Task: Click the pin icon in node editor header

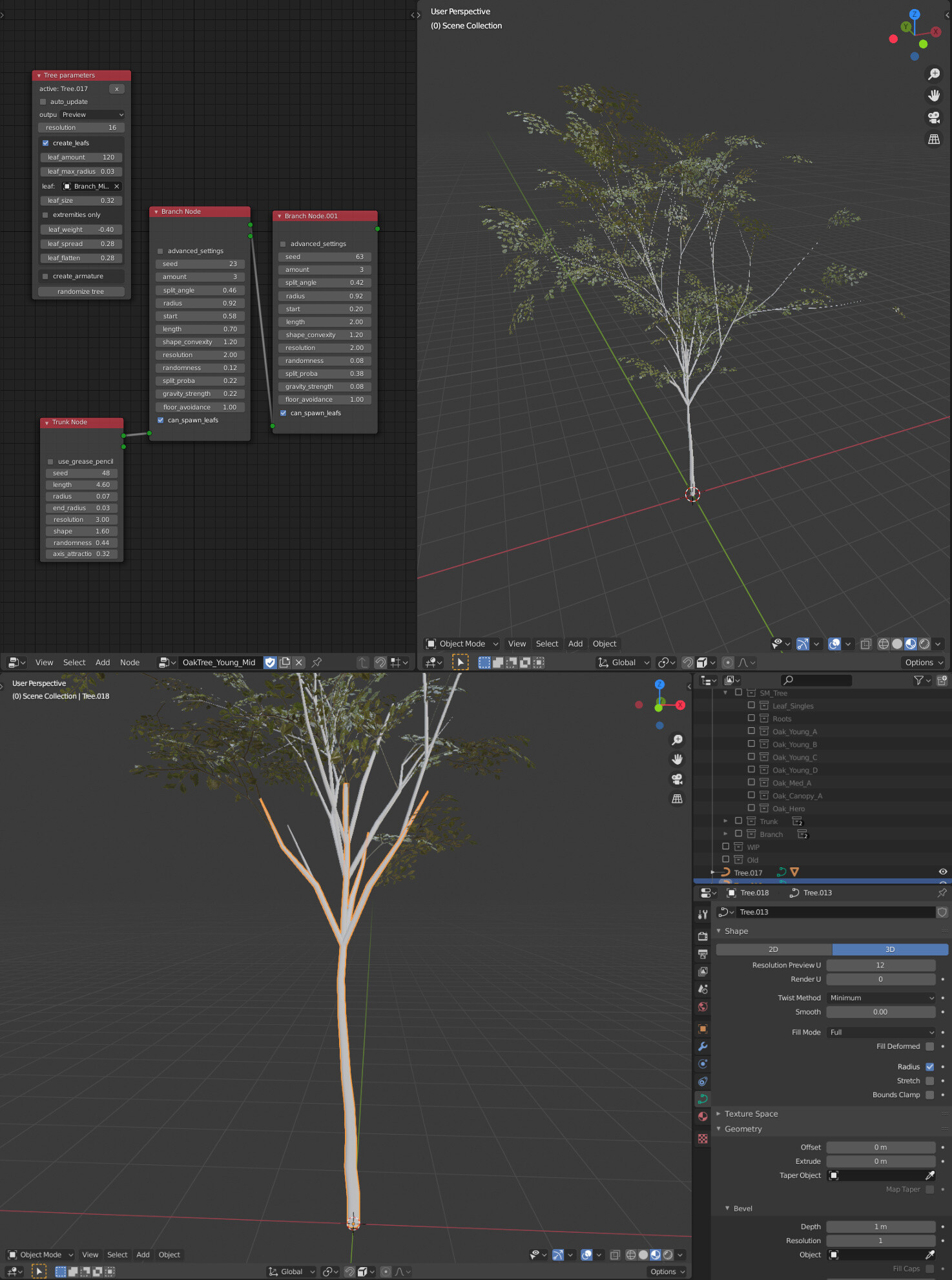Action: pos(316,662)
